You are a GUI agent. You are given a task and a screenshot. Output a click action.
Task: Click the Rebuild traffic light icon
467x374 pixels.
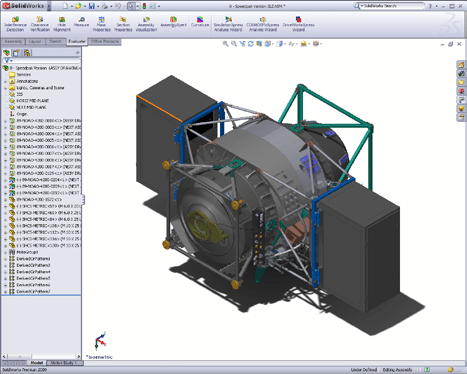coord(144,6)
